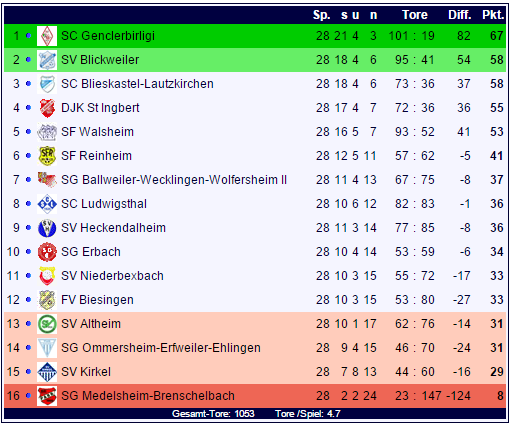Image resolution: width=515 pixels, height=424 pixels.
Task: Click the SV Kirkel striped crest
Action: [47, 372]
